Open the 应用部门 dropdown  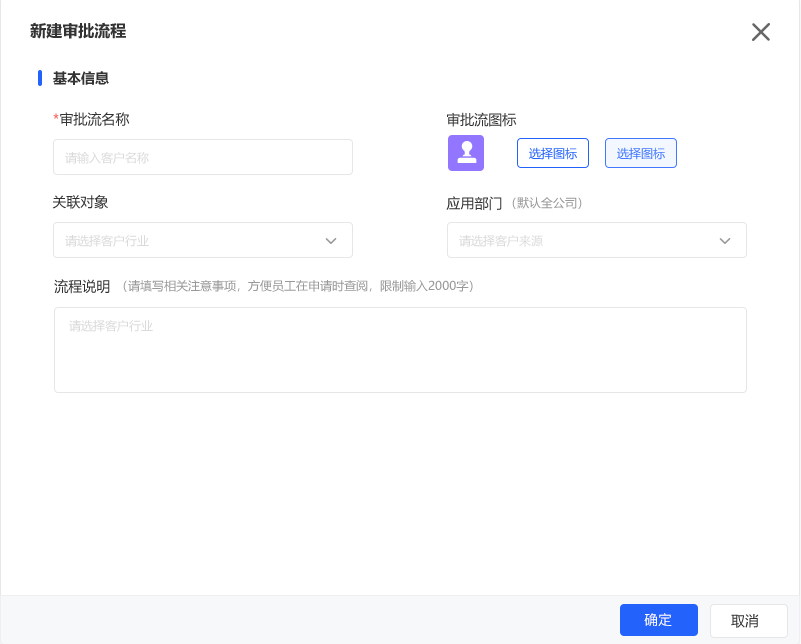pyautogui.click(x=597, y=240)
